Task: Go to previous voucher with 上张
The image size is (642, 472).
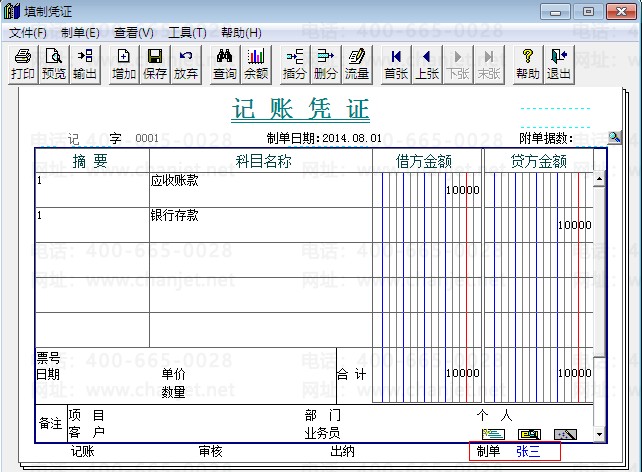Action: 427,64
